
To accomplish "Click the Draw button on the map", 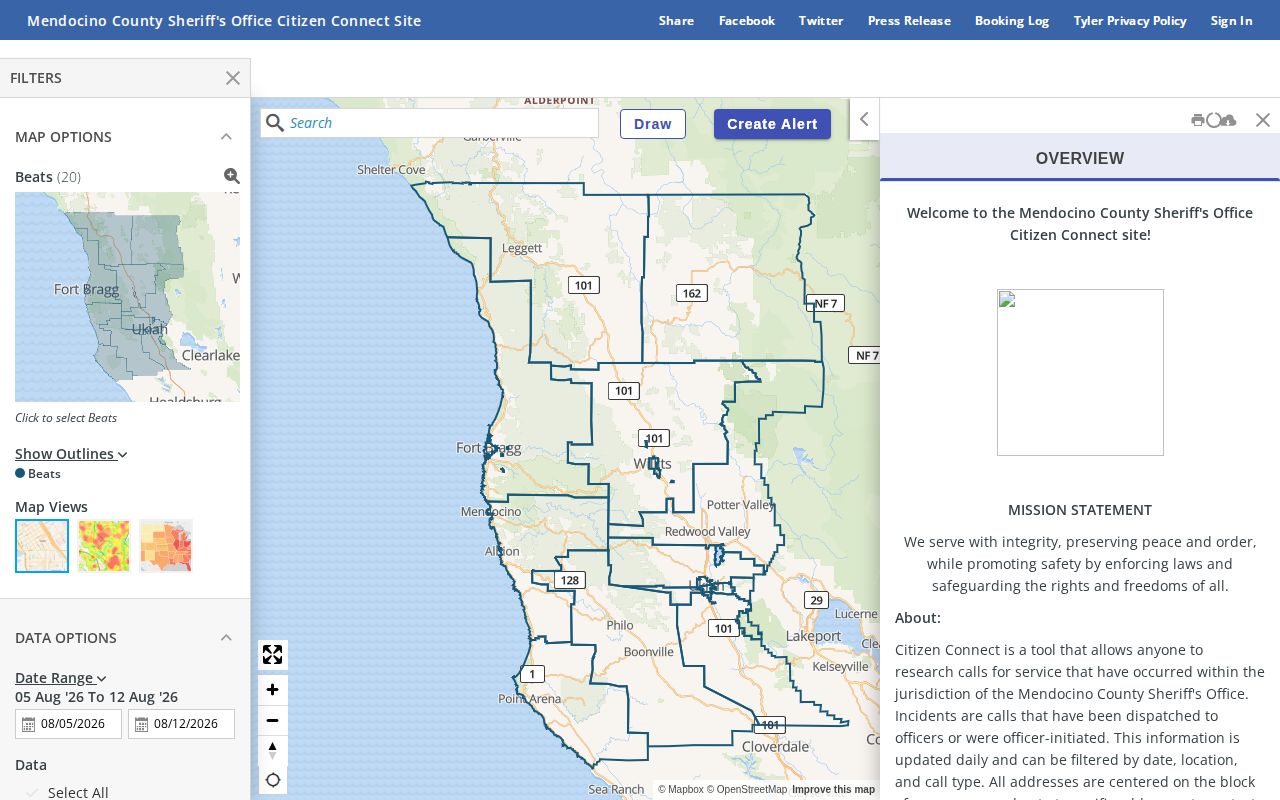I will (x=653, y=124).
